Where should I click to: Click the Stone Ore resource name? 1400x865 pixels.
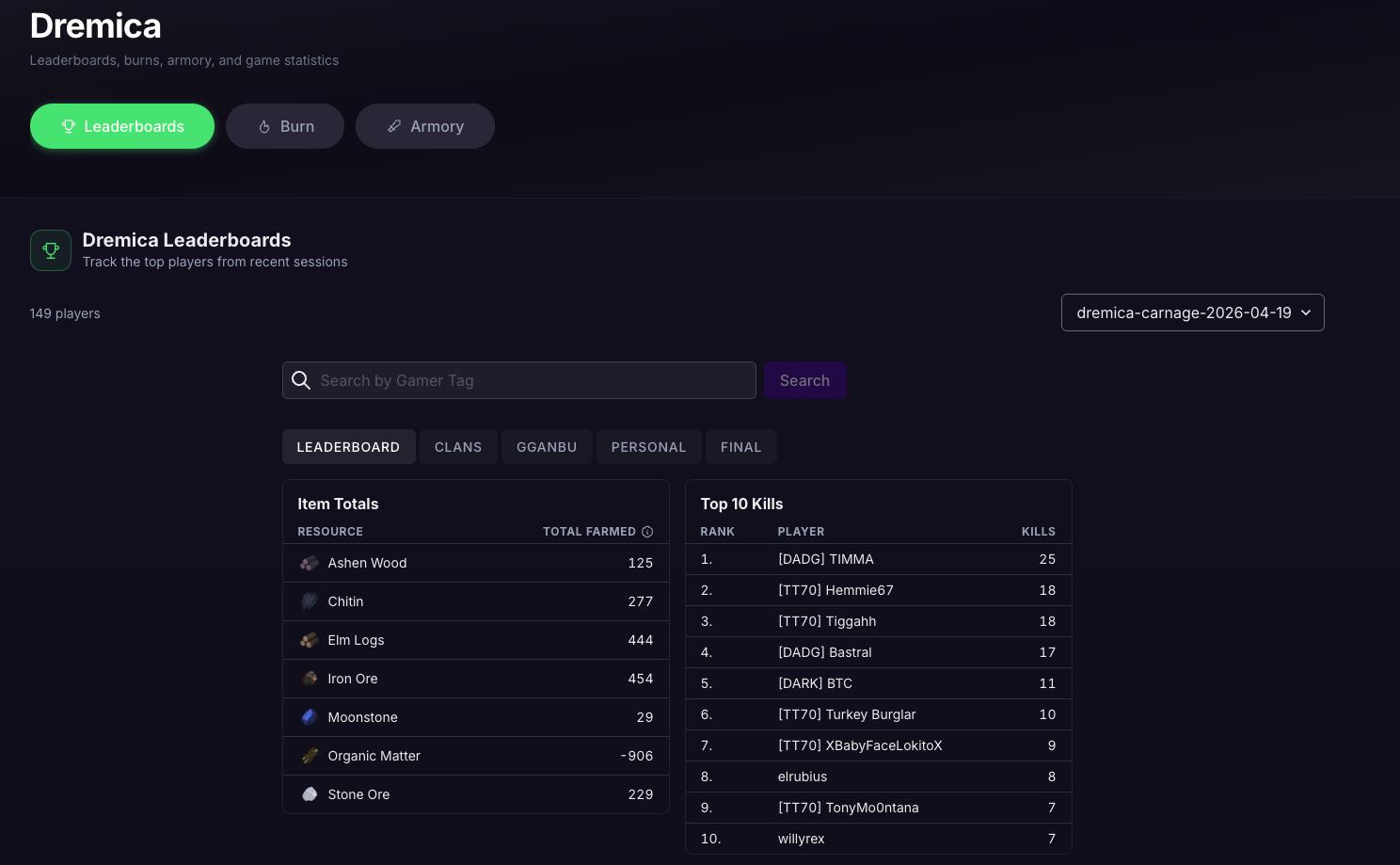pyautogui.click(x=358, y=794)
